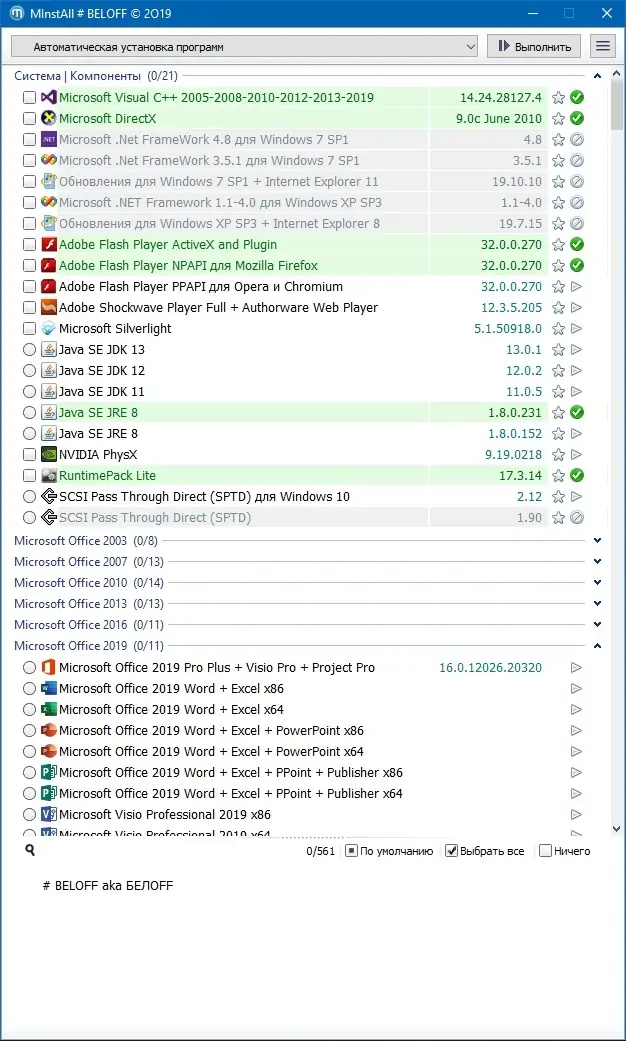The width and height of the screenshot is (626, 1041).
Task: Click the star for Adobe Shockwave Player
Action: pyautogui.click(x=558, y=307)
